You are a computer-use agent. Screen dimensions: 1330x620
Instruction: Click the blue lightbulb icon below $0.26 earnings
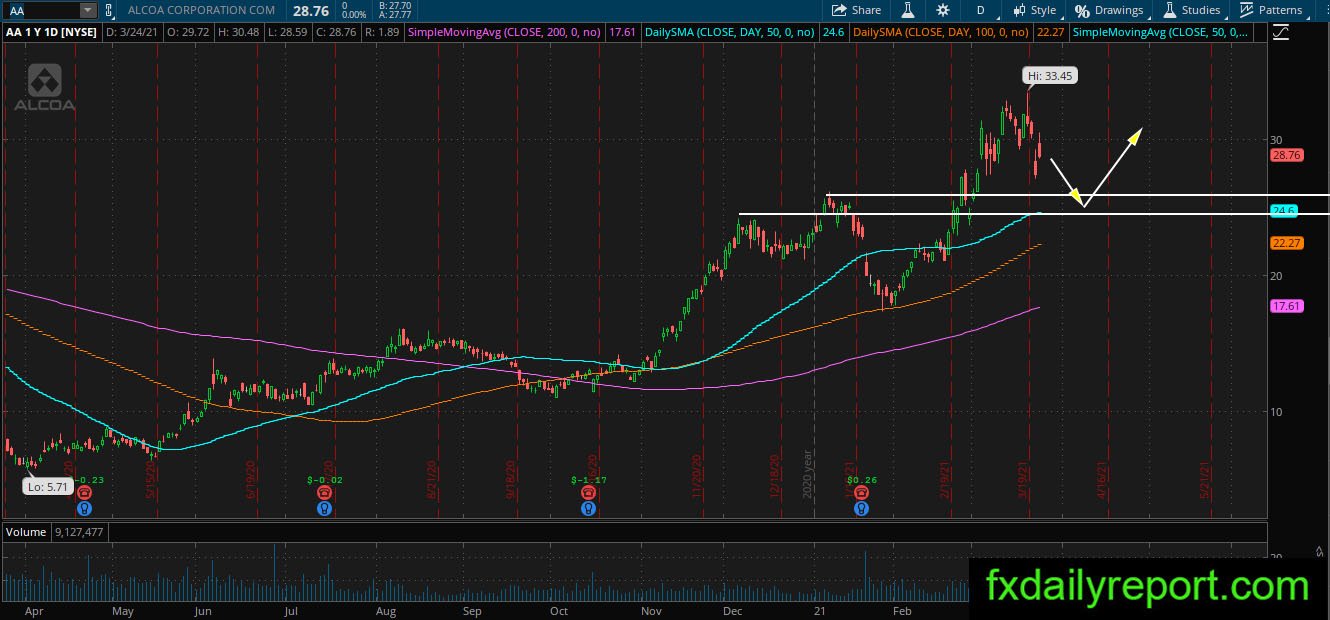pos(861,508)
